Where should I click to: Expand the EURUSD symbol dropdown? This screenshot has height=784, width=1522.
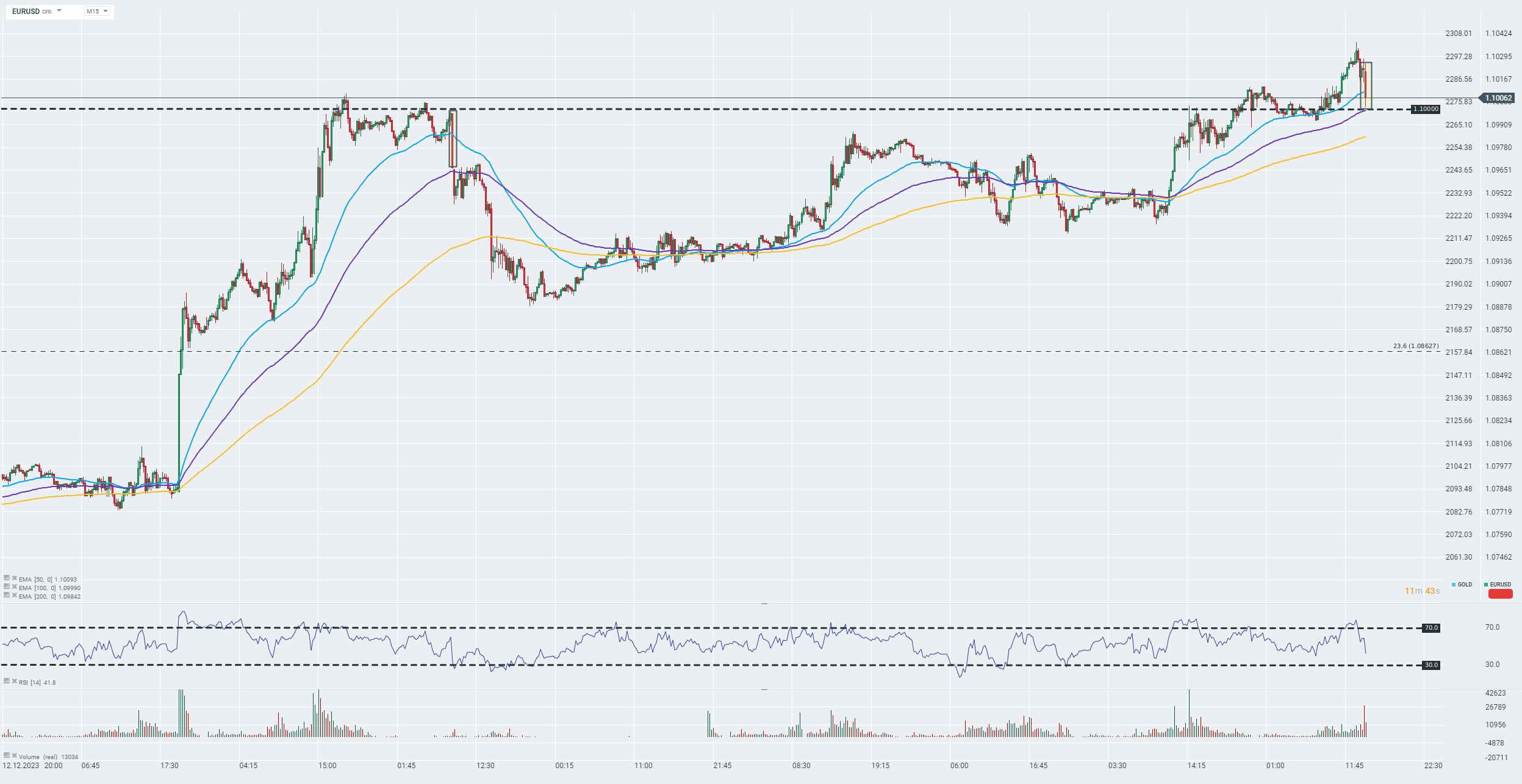click(59, 11)
